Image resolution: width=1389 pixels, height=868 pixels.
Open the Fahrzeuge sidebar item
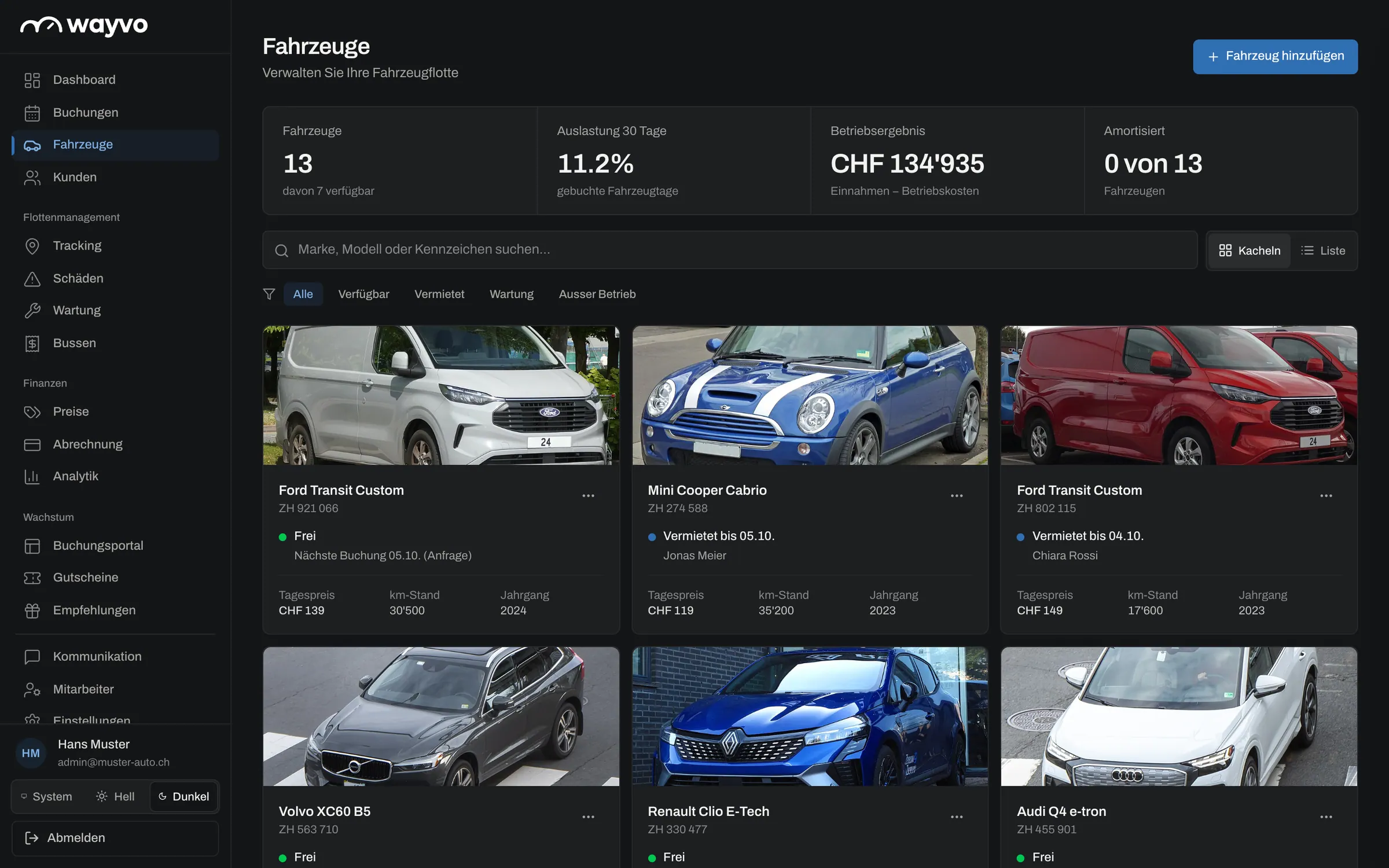115,145
